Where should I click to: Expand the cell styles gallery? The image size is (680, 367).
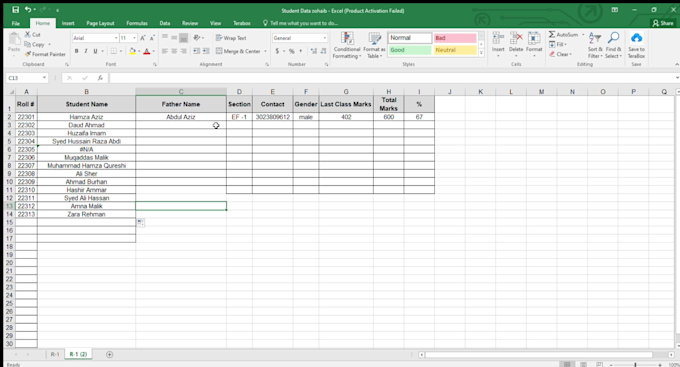(x=481, y=52)
